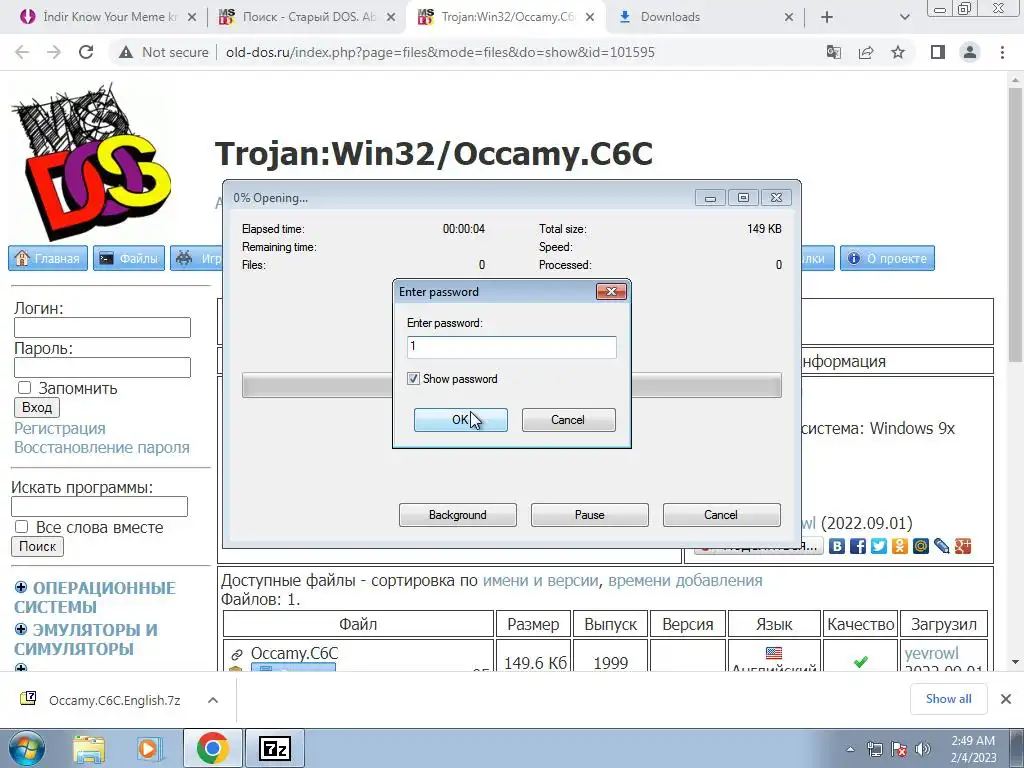This screenshot has width=1024, height=768.
Task: Open the tab search dropdown chevron
Action: (904, 17)
